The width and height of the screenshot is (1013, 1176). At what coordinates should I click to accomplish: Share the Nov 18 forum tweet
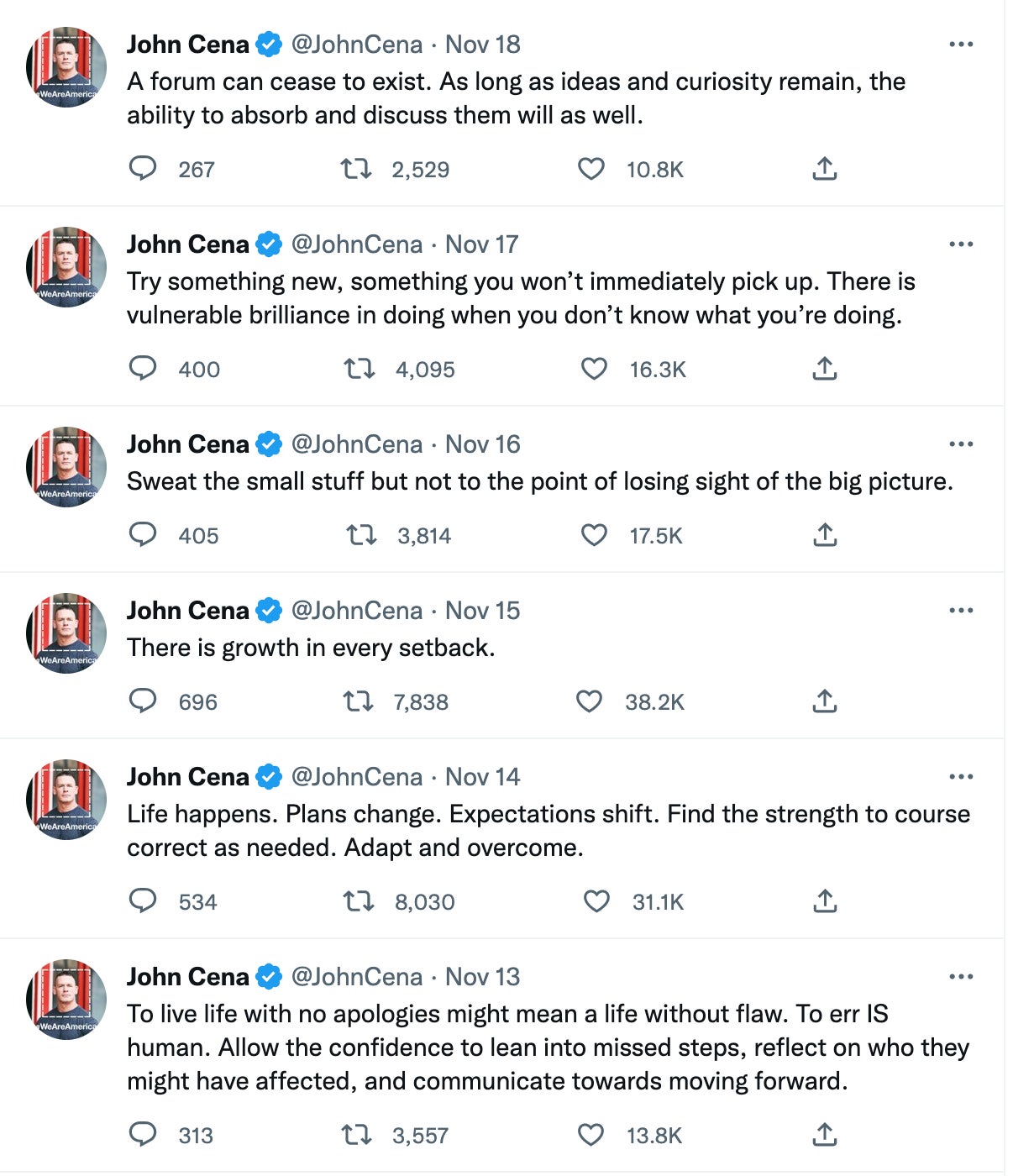pos(825,169)
